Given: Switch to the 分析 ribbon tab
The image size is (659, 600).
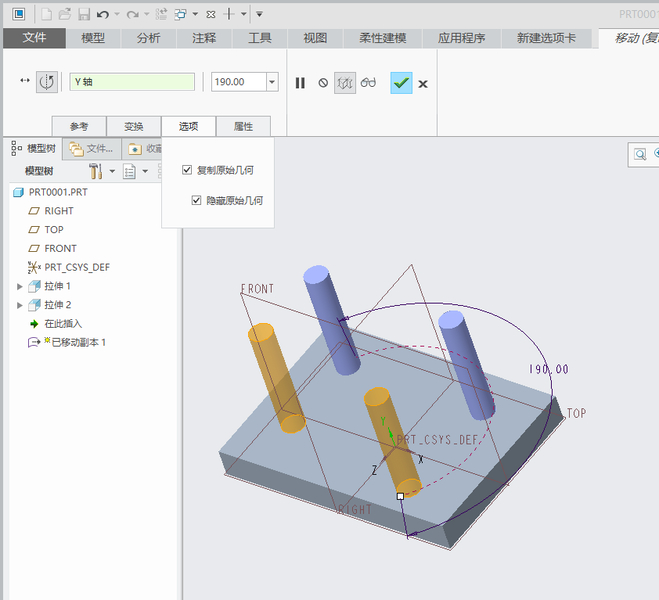Looking at the screenshot, I should [x=148, y=38].
